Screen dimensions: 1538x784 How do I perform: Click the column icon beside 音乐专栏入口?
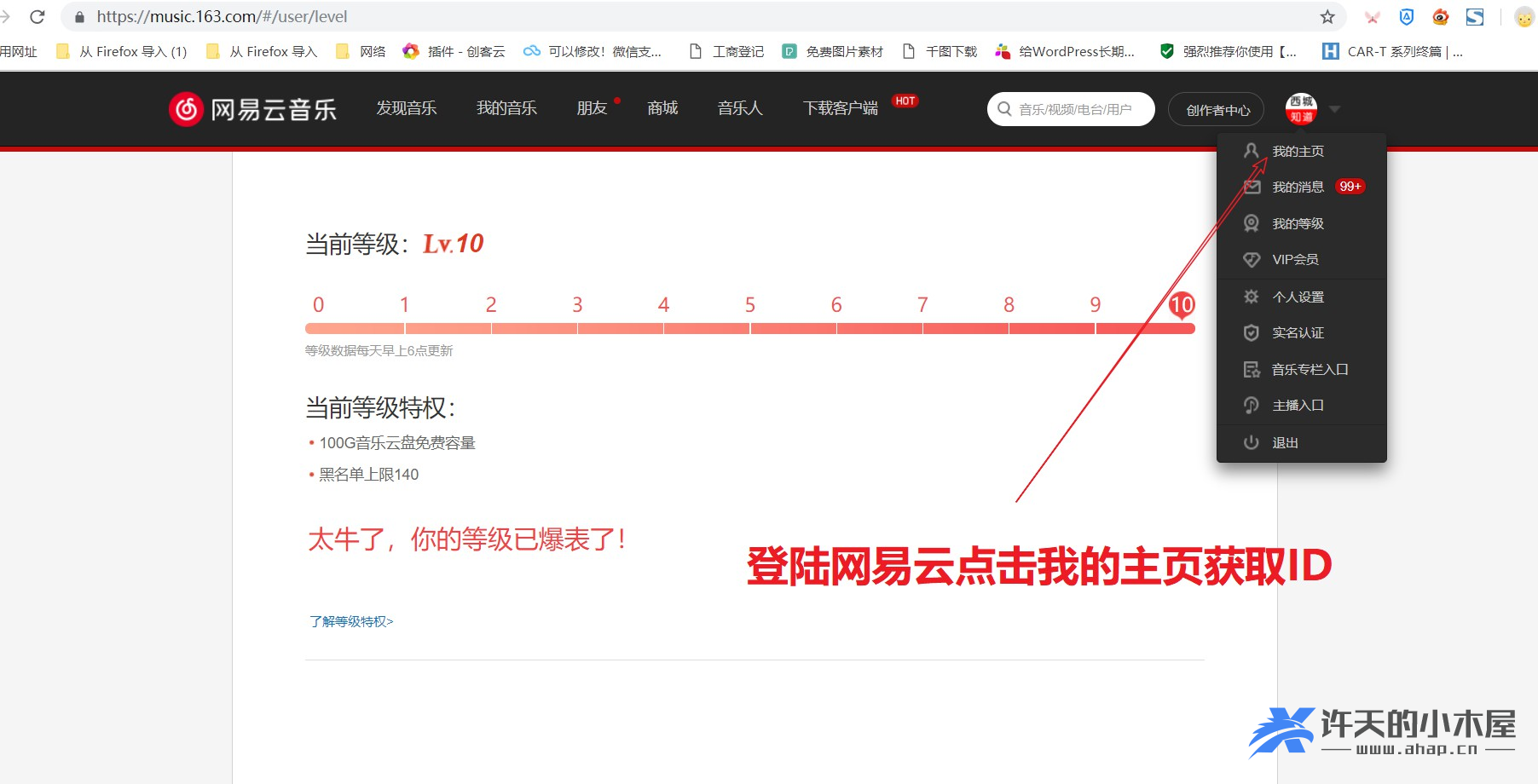click(x=1251, y=369)
